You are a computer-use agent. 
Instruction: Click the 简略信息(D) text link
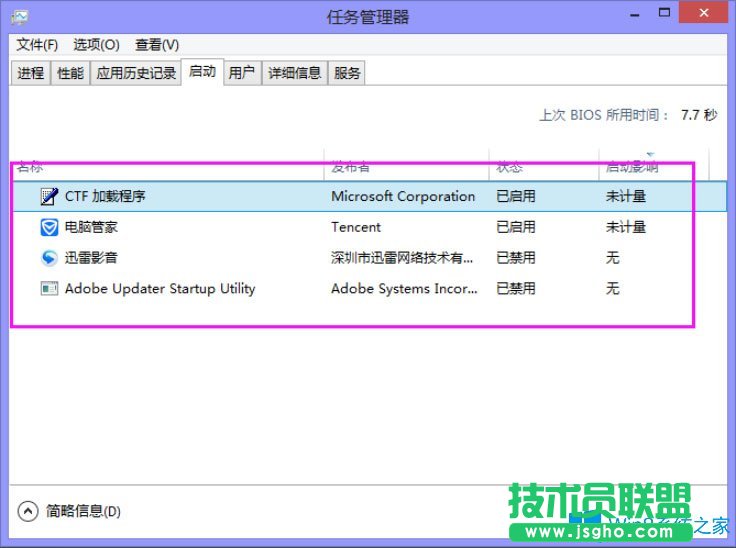(x=84, y=511)
